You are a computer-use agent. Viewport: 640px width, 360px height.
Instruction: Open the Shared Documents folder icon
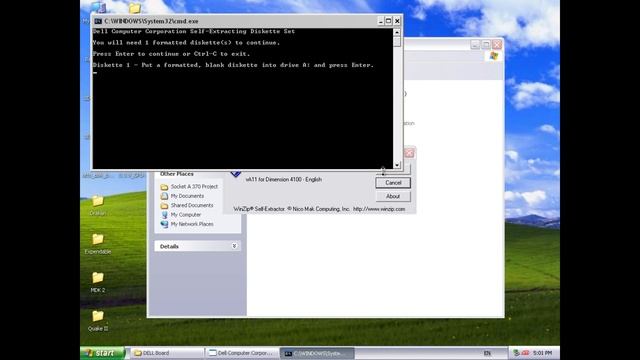click(164, 205)
